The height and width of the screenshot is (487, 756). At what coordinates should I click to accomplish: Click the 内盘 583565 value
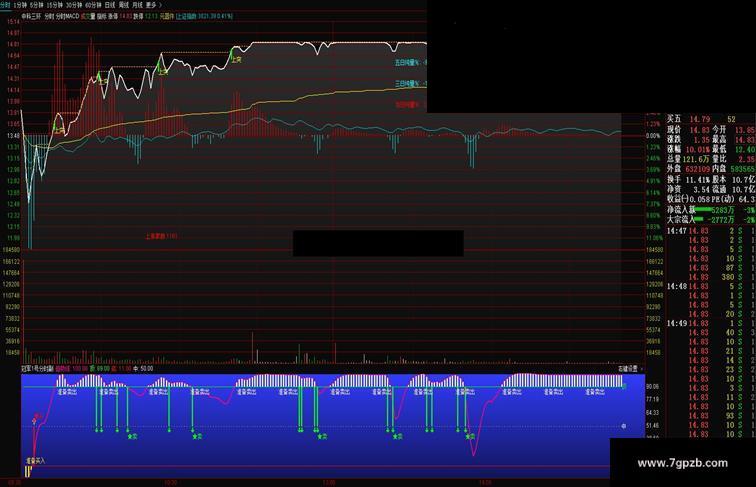tap(742, 169)
